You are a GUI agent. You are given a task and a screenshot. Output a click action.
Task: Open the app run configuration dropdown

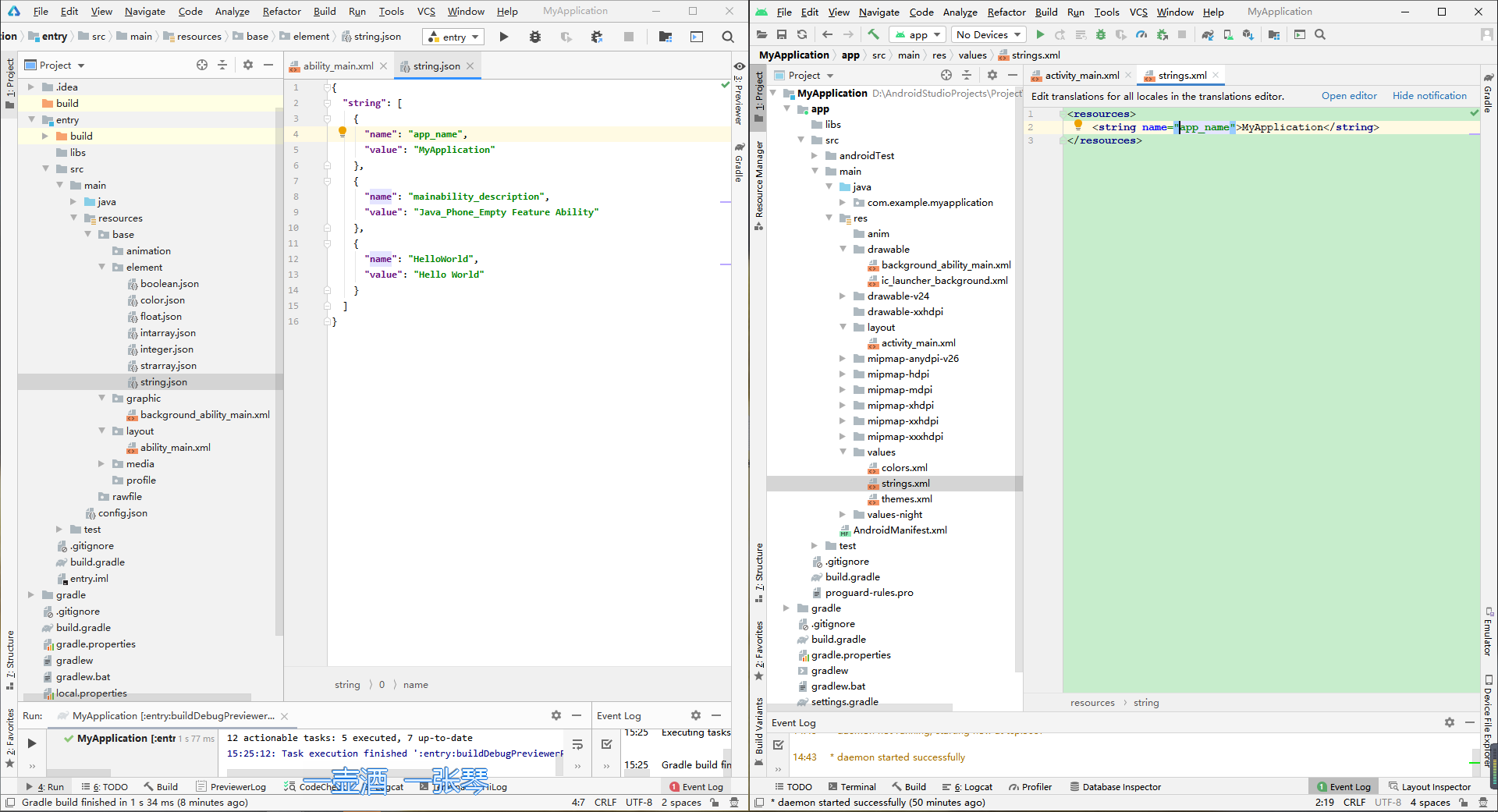tap(918, 34)
